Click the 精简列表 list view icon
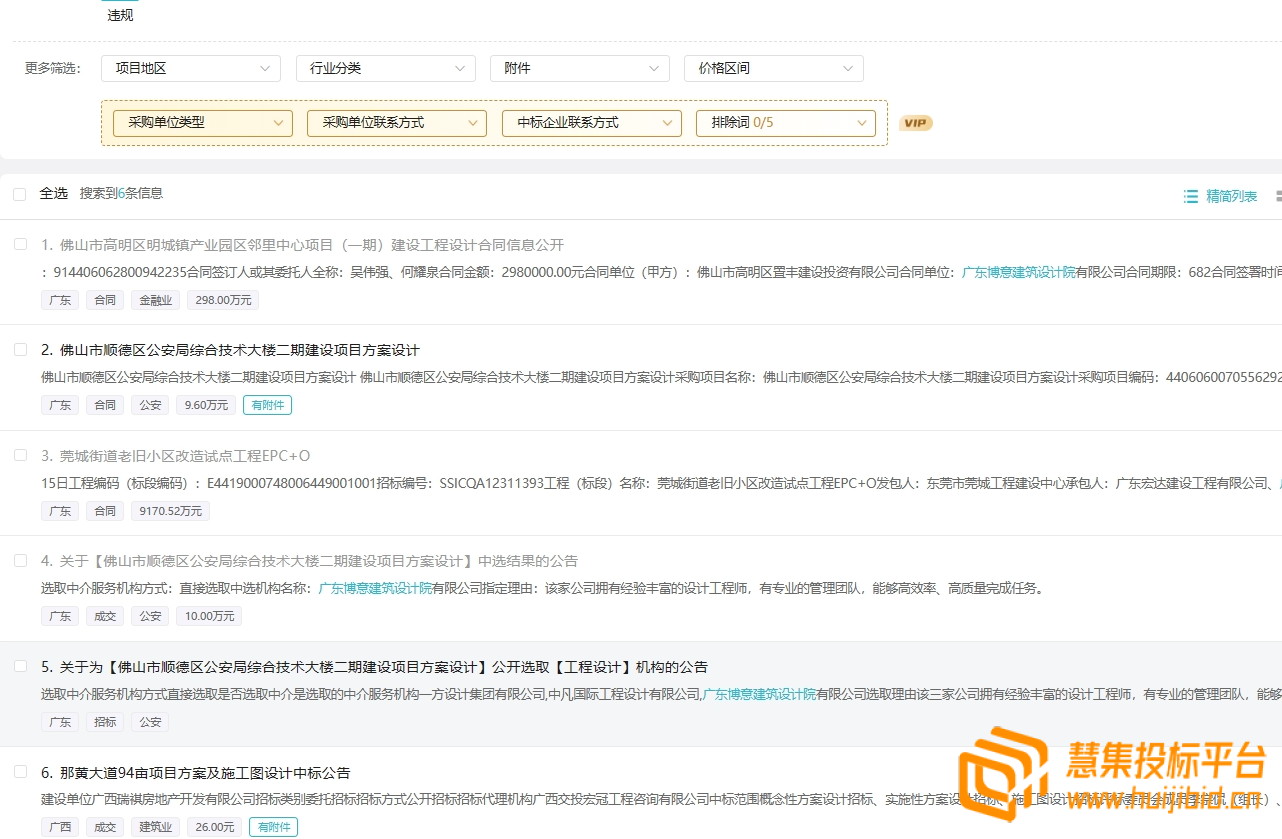 pos(1190,196)
